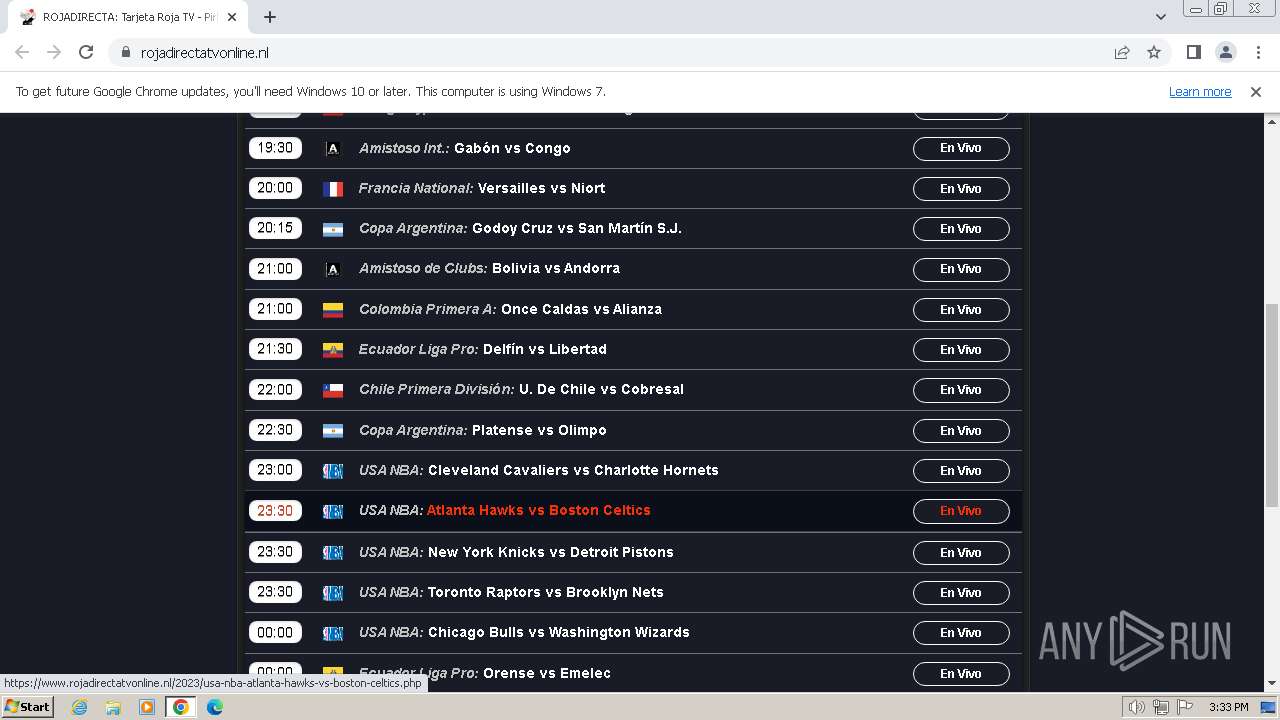Click En Vivo for Gabón vs Congo

click(961, 148)
